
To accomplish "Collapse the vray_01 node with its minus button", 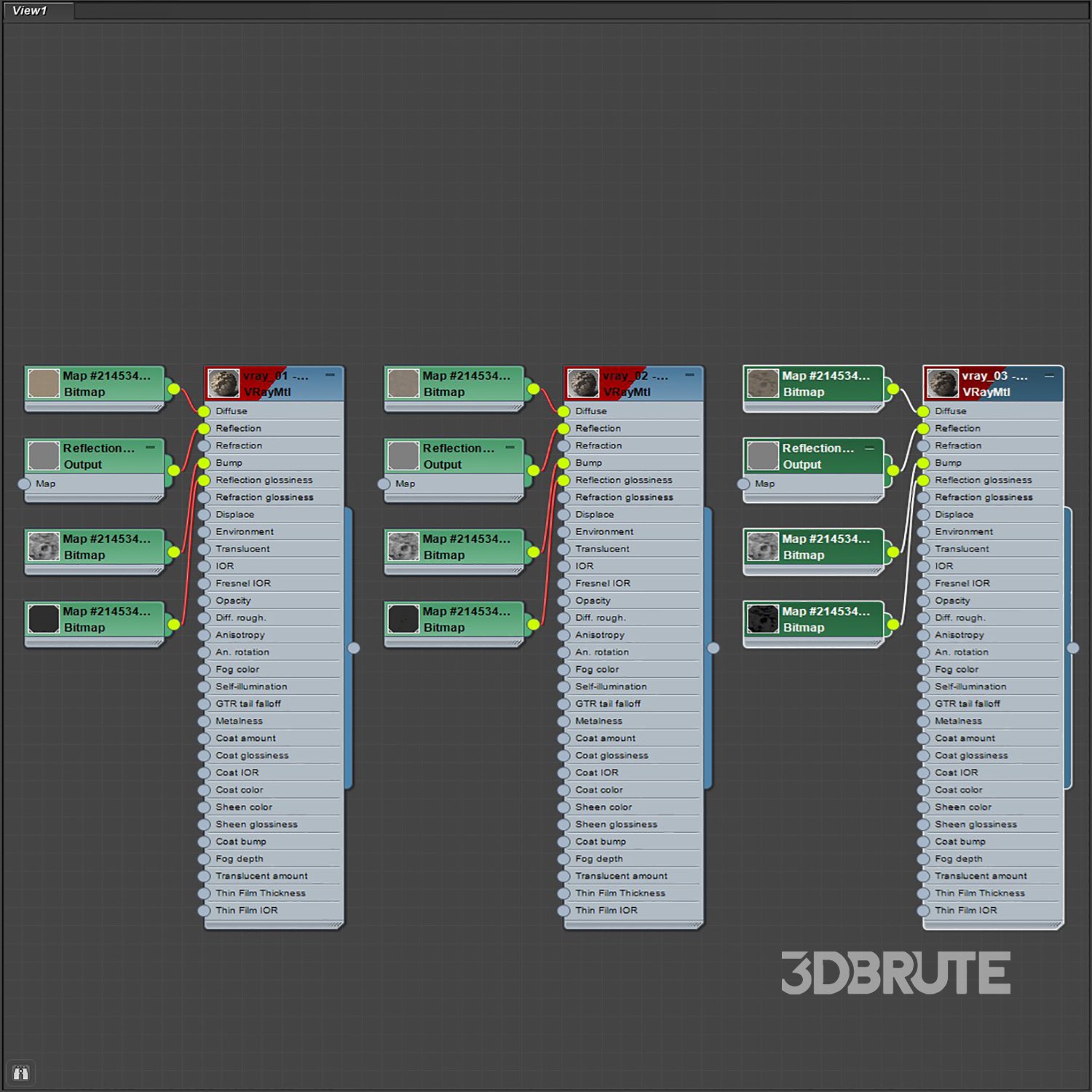I will click(x=330, y=375).
